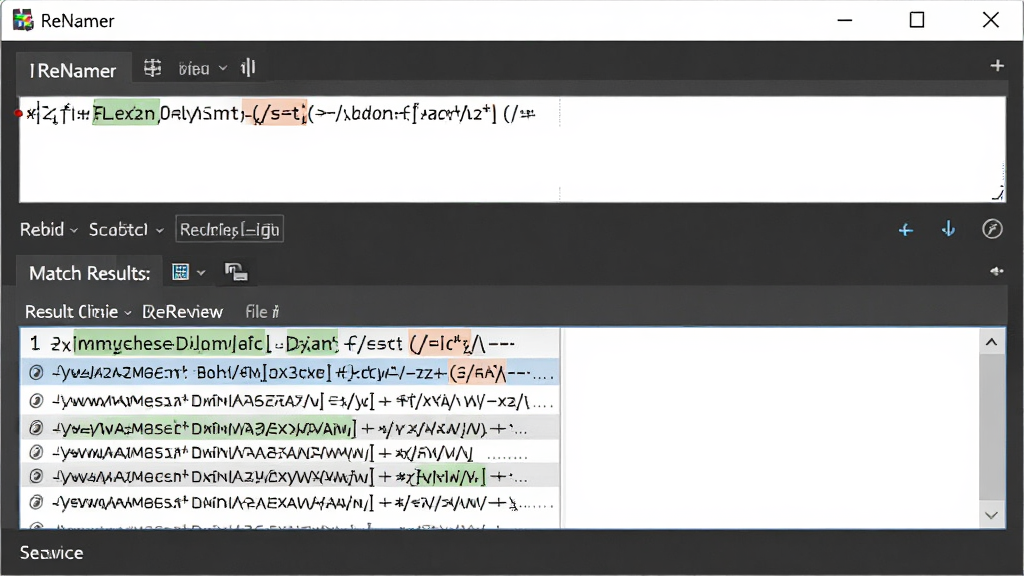Select the ReNamer tab

tap(73, 70)
